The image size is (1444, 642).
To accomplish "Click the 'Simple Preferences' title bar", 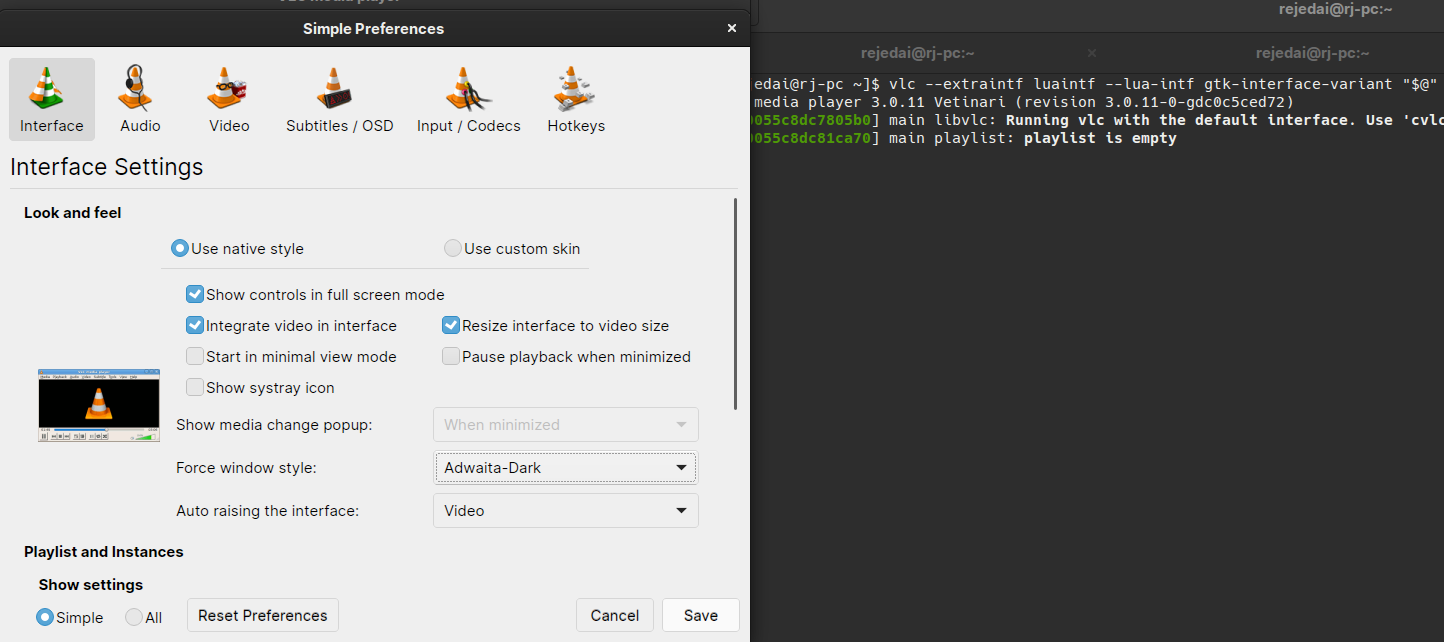I will click(x=373, y=29).
